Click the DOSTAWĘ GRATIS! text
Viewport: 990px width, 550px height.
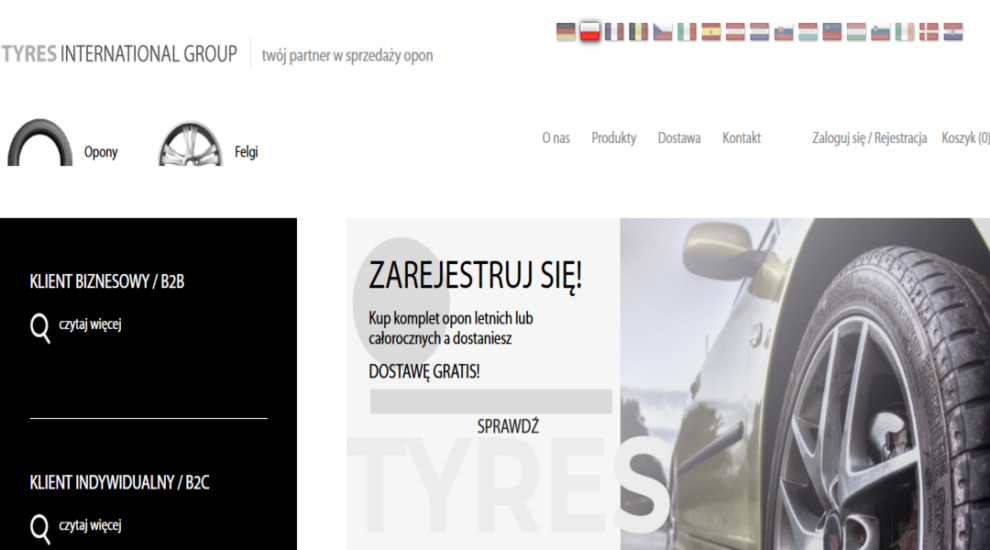424,371
